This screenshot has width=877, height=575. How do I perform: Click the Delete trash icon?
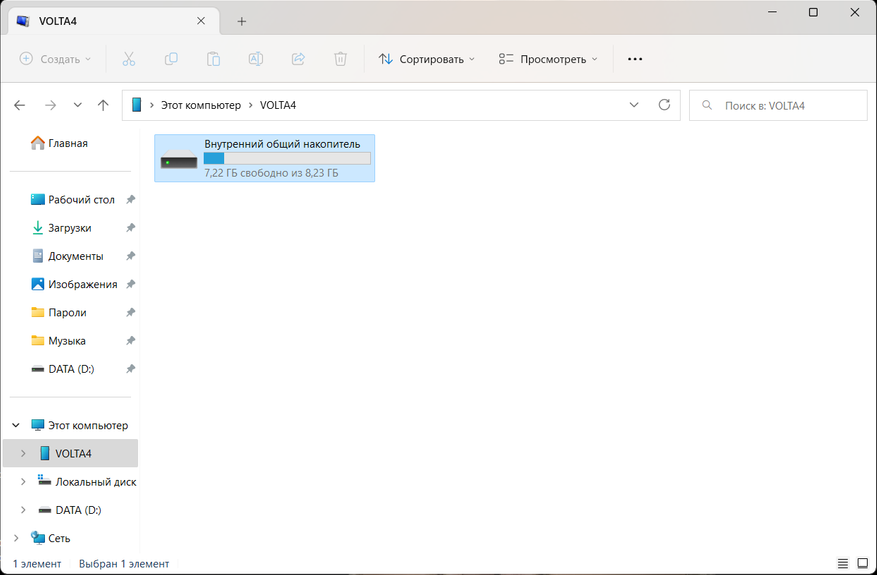point(341,59)
